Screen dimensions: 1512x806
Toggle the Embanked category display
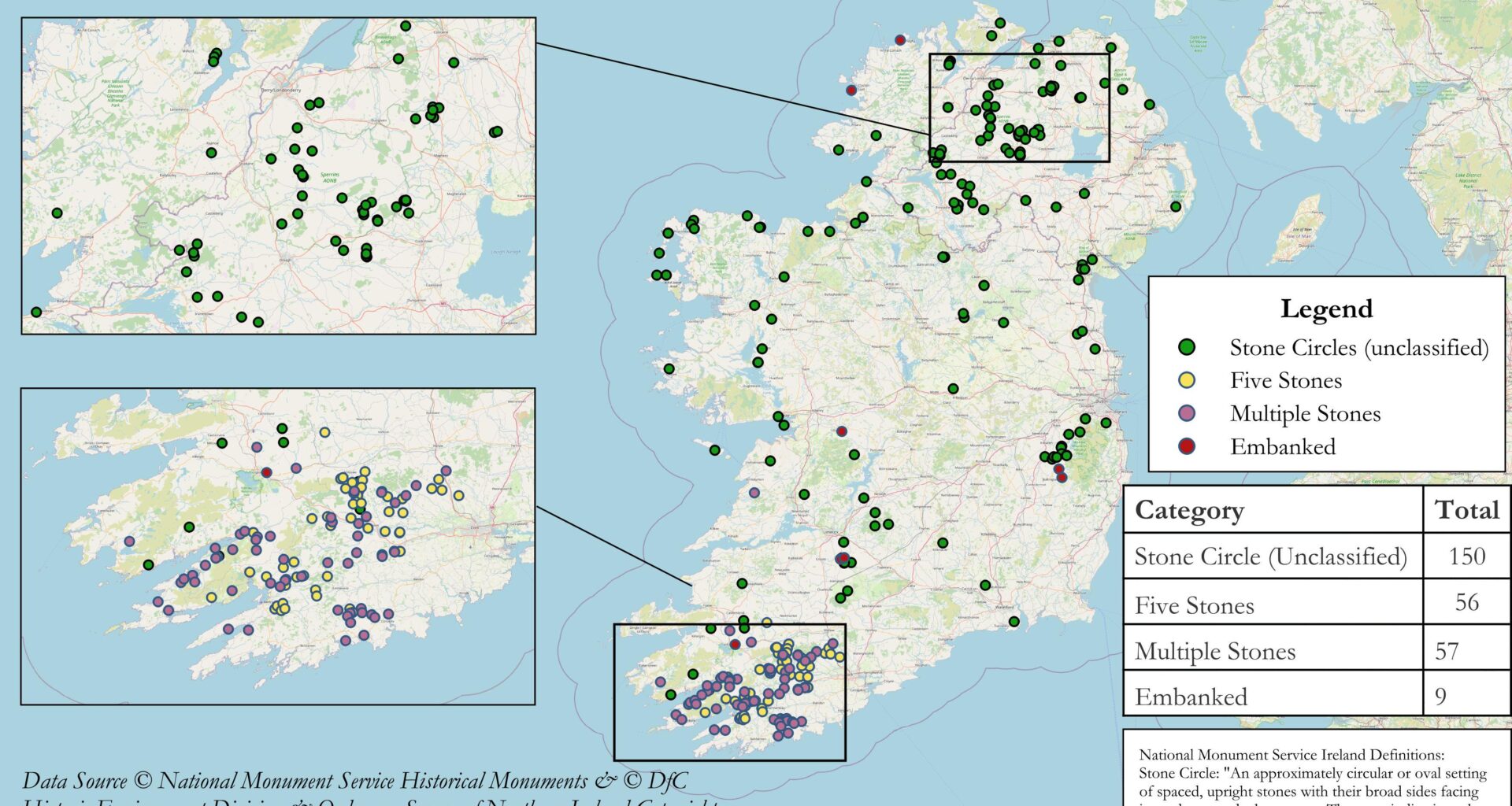[x=1282, y=447]
